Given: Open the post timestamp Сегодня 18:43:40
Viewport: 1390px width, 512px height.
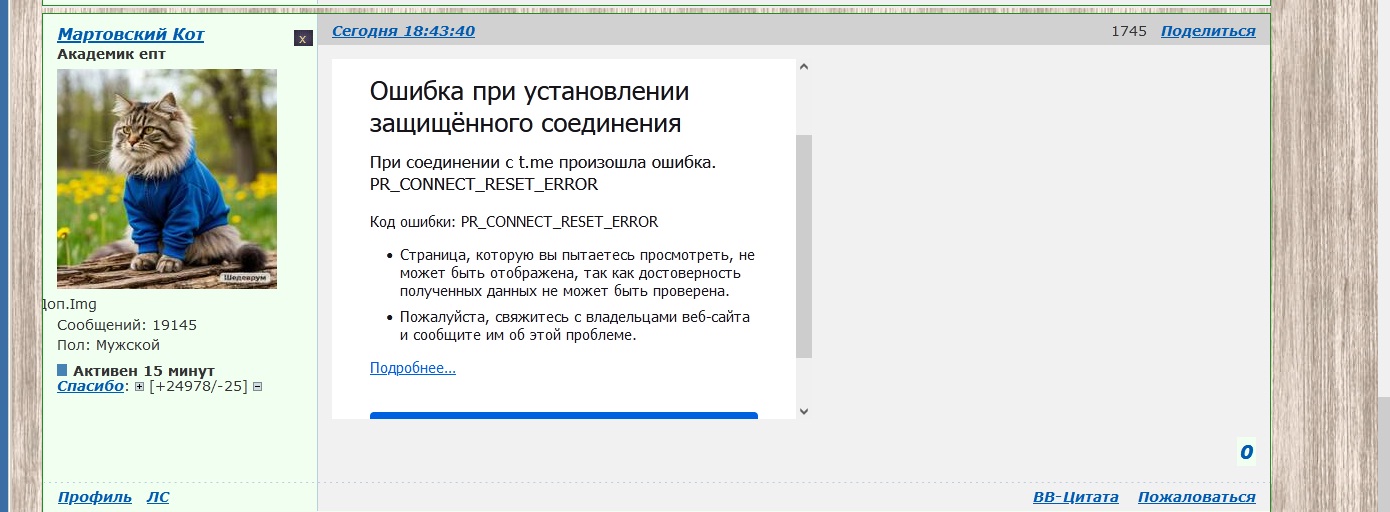Looking at the screenshot, I should [x=403, y=31].
